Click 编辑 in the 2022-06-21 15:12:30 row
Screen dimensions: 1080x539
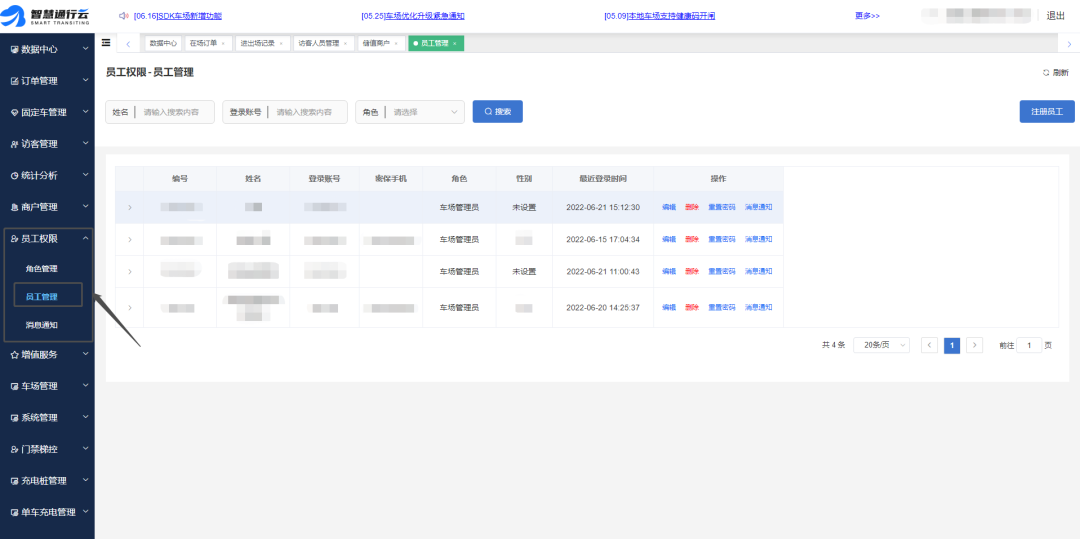(x=669, y=207)
